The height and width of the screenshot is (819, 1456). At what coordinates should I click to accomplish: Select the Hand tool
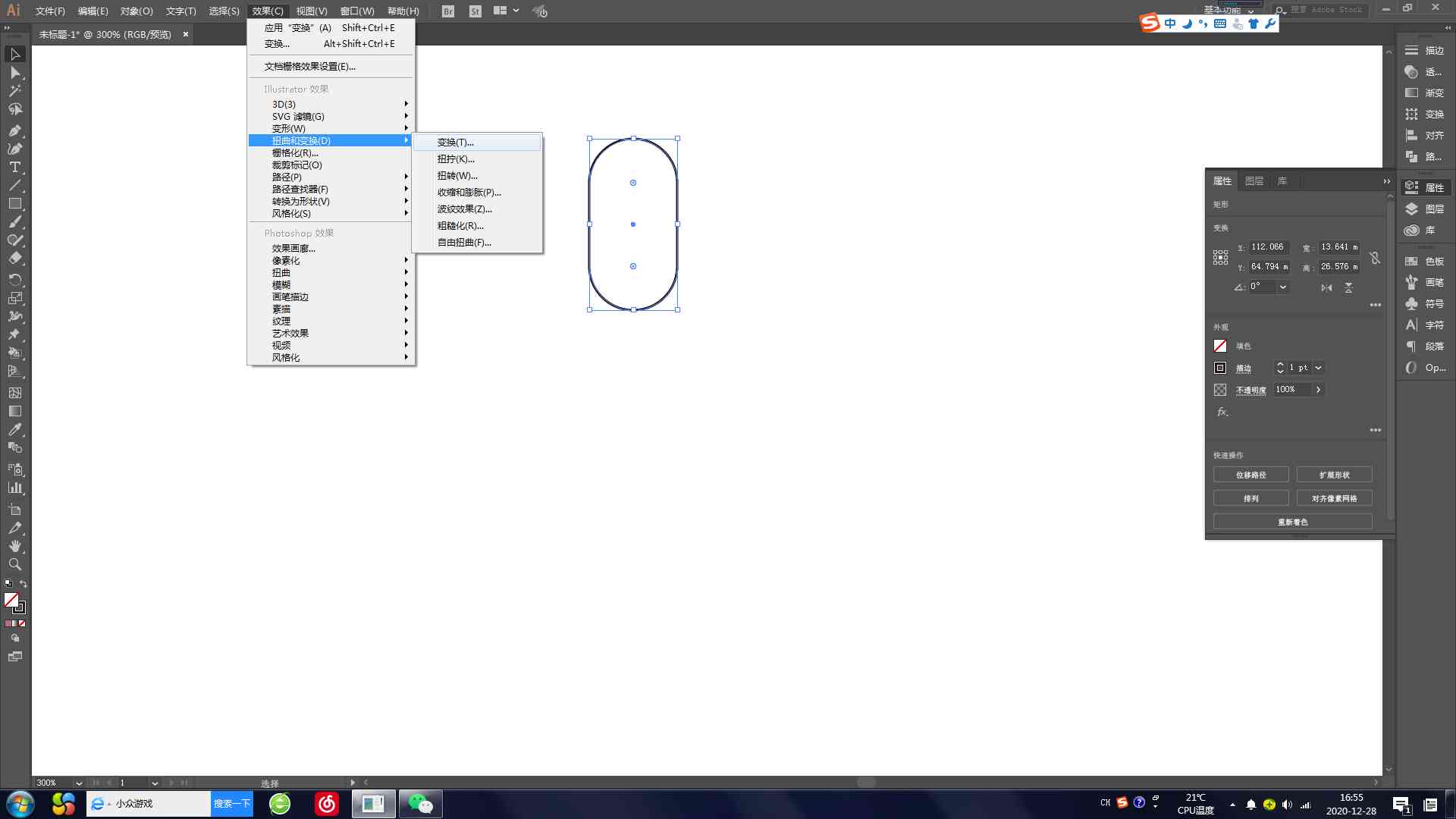(14, 546)
